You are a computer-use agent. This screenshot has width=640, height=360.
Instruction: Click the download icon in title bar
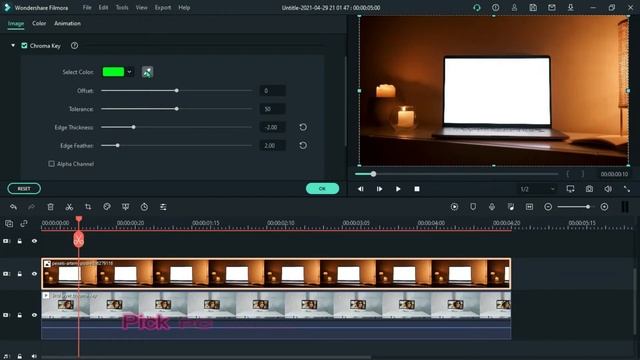pos(571,7)
